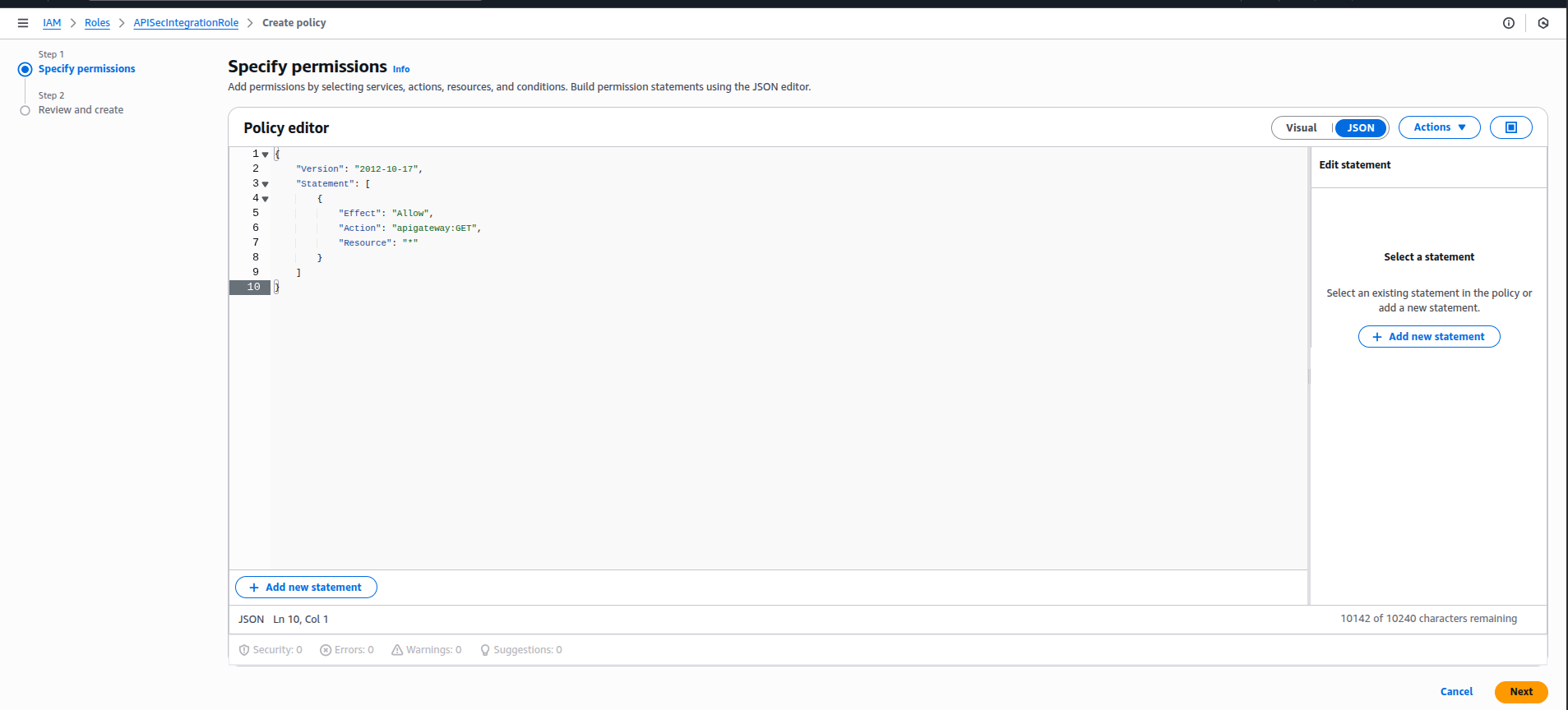Select the JSON editor mode
The width and height of the screenshot is (1568, 710).
click(x=1360, y=127)
